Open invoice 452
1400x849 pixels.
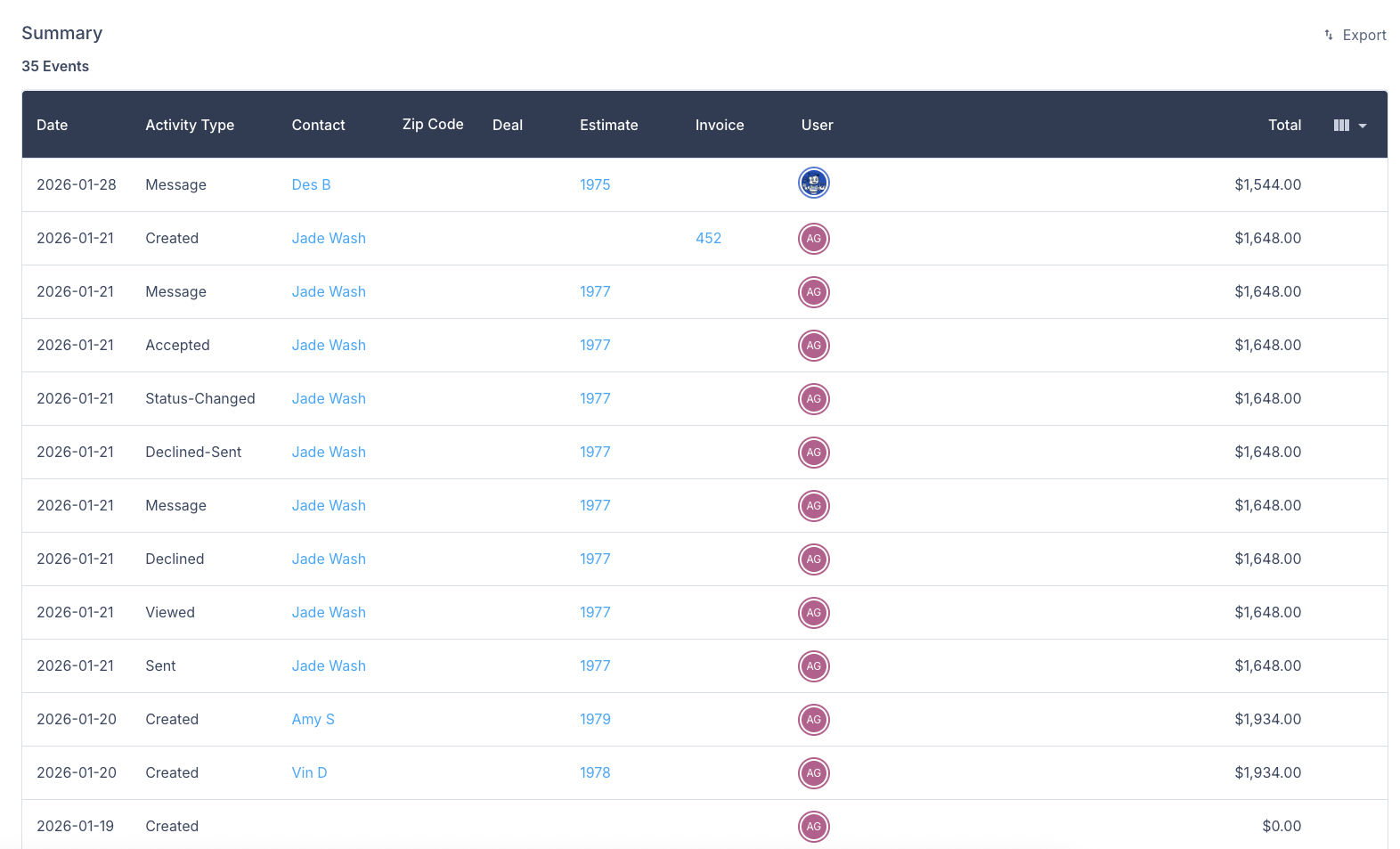tap(708, 239)
